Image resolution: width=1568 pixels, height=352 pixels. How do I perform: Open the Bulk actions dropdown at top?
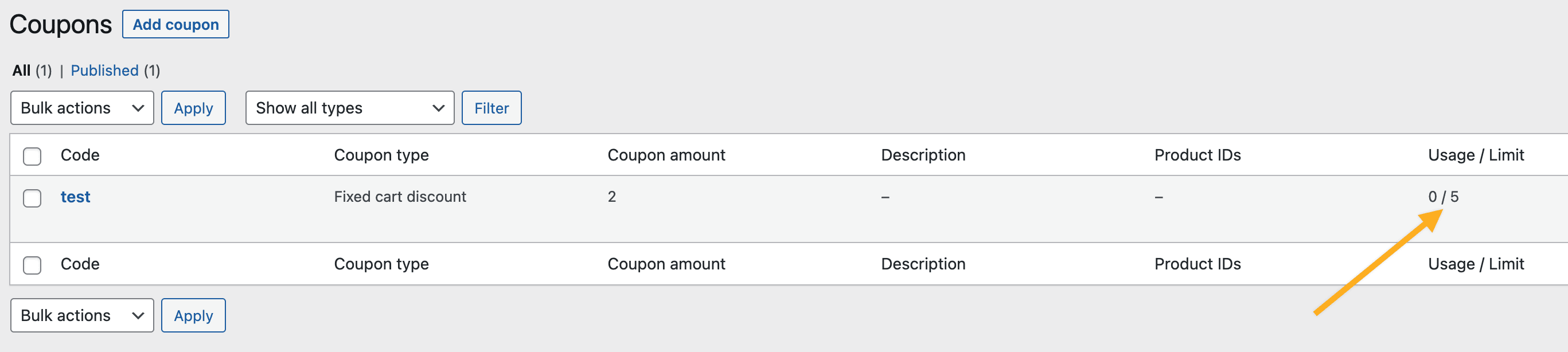[x=81, y=108]
